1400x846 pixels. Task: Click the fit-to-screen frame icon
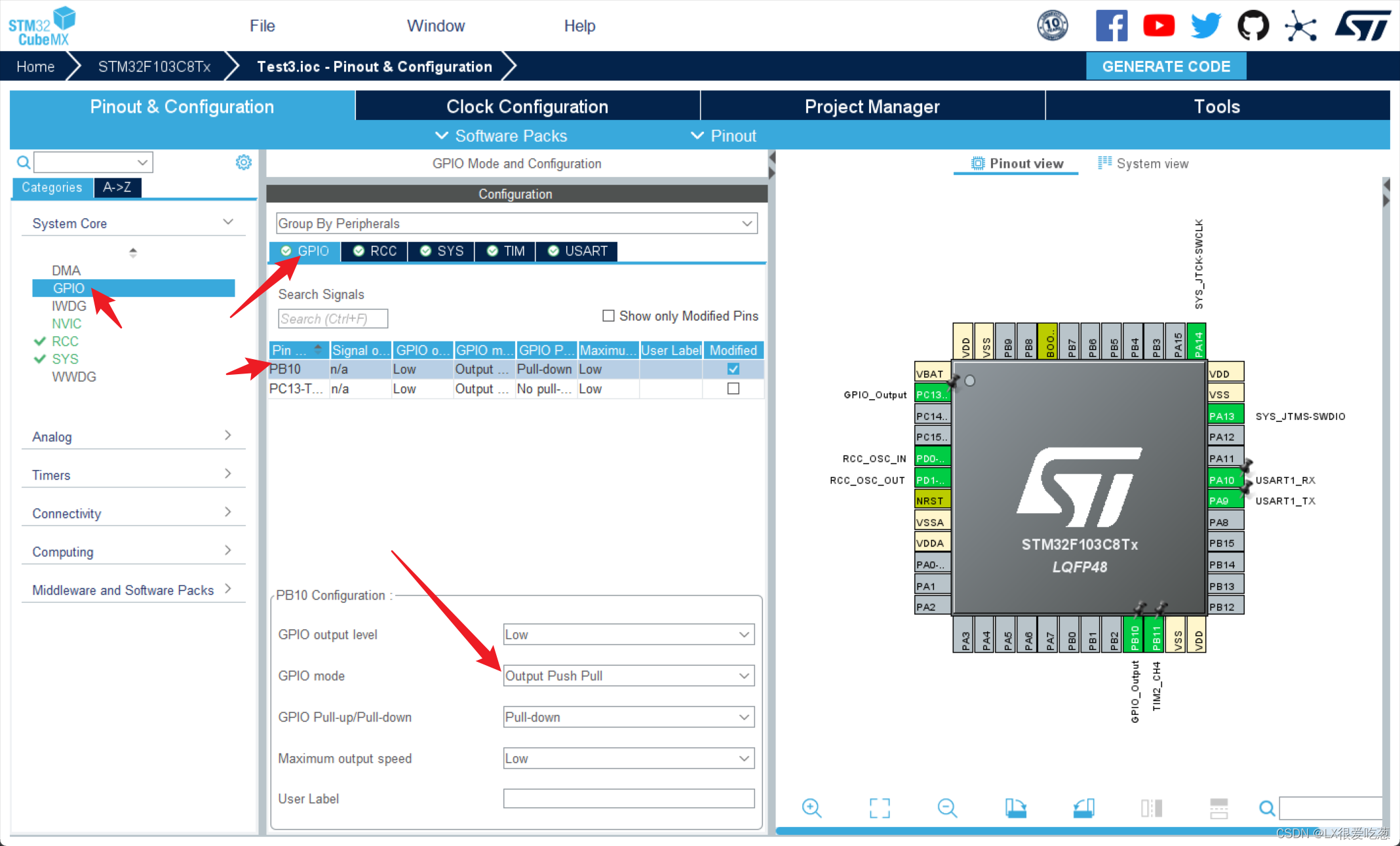[x=880, y=811]
